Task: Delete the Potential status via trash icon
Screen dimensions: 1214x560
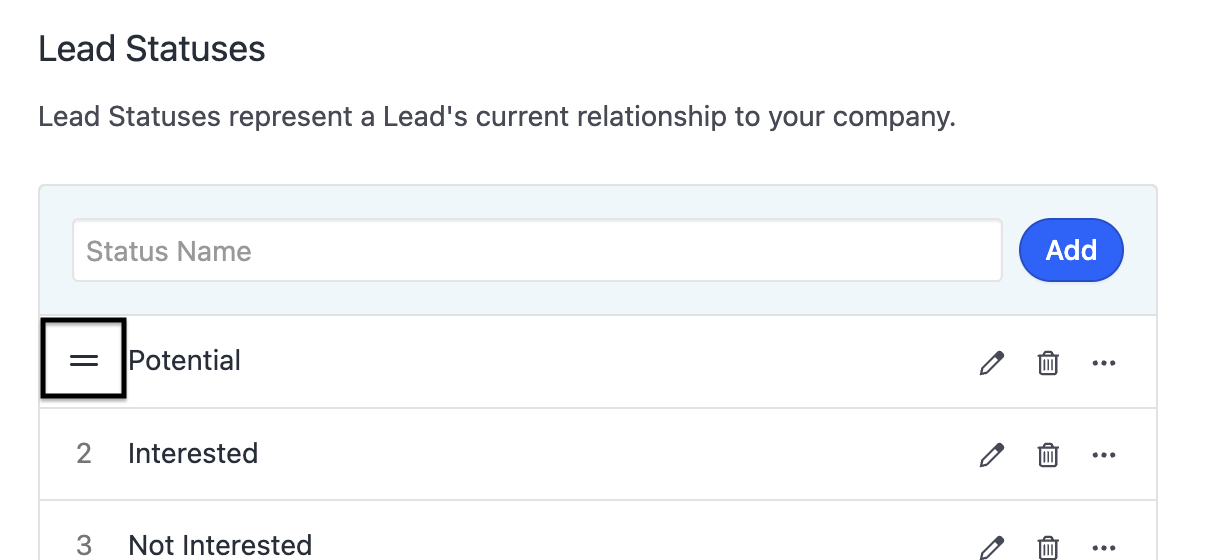Action: coord(1047,362)
